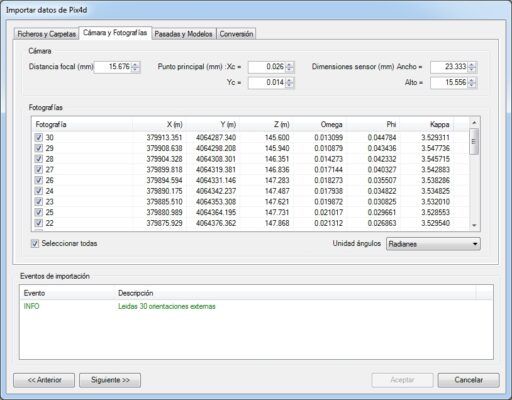
Task: Click the Siguiente >> button
Action: pos(110,380)
